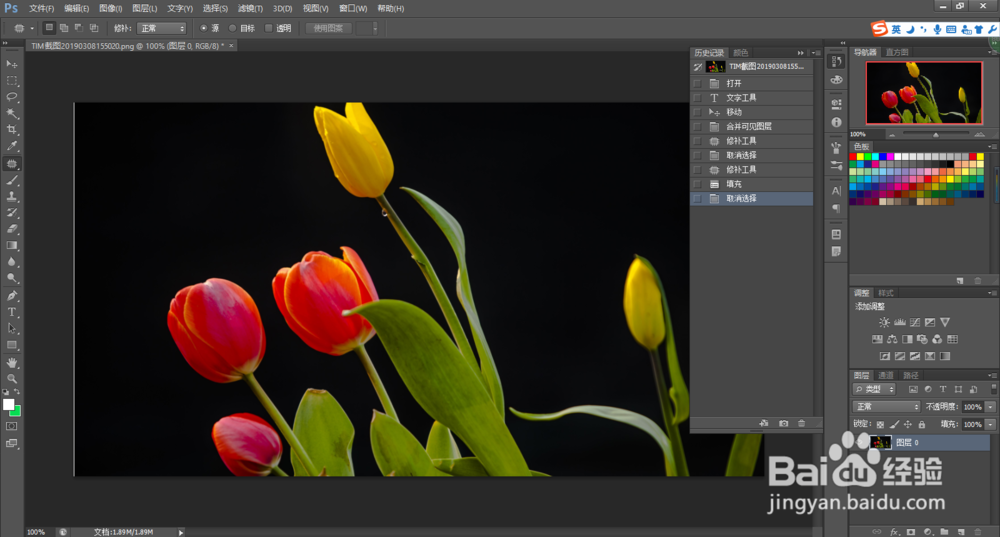Click the Navigator zoom slider handle
Image resolution: width=1000 pixels, height=537 pixels.
(x=936, y=135)
